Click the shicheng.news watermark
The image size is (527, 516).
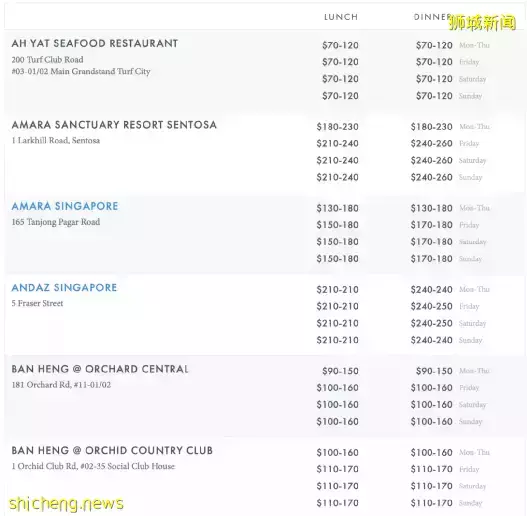(x=66, y=503)
